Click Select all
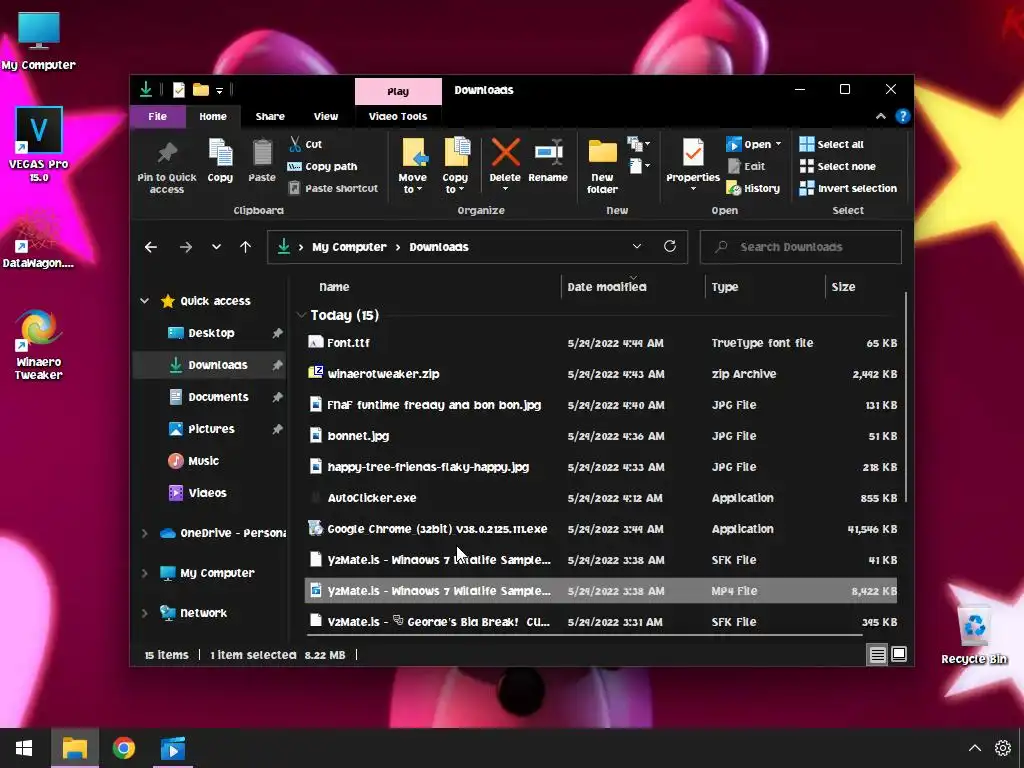This screenshot has height=768, width=1024. [831, 144]
